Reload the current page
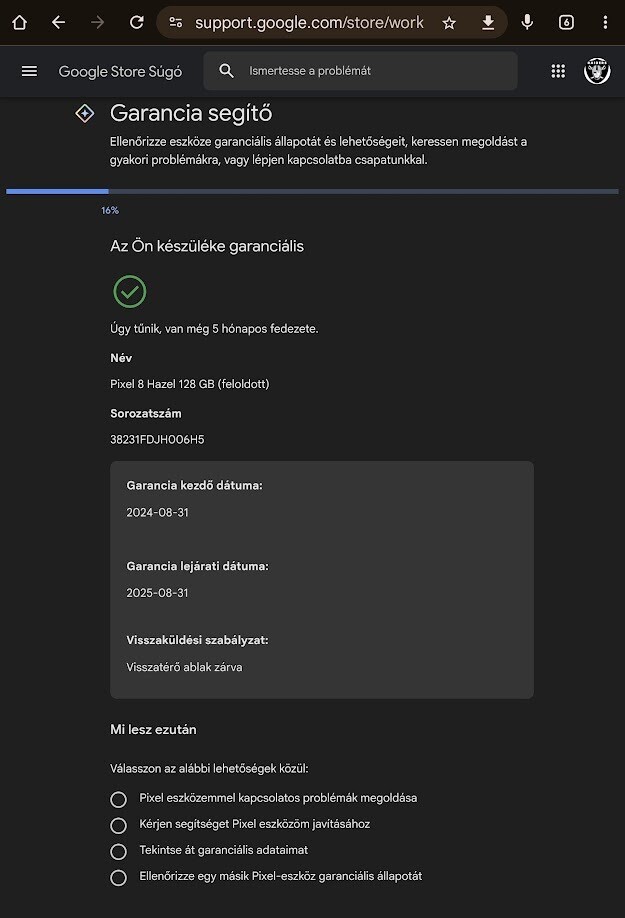 tap(137, 22)
